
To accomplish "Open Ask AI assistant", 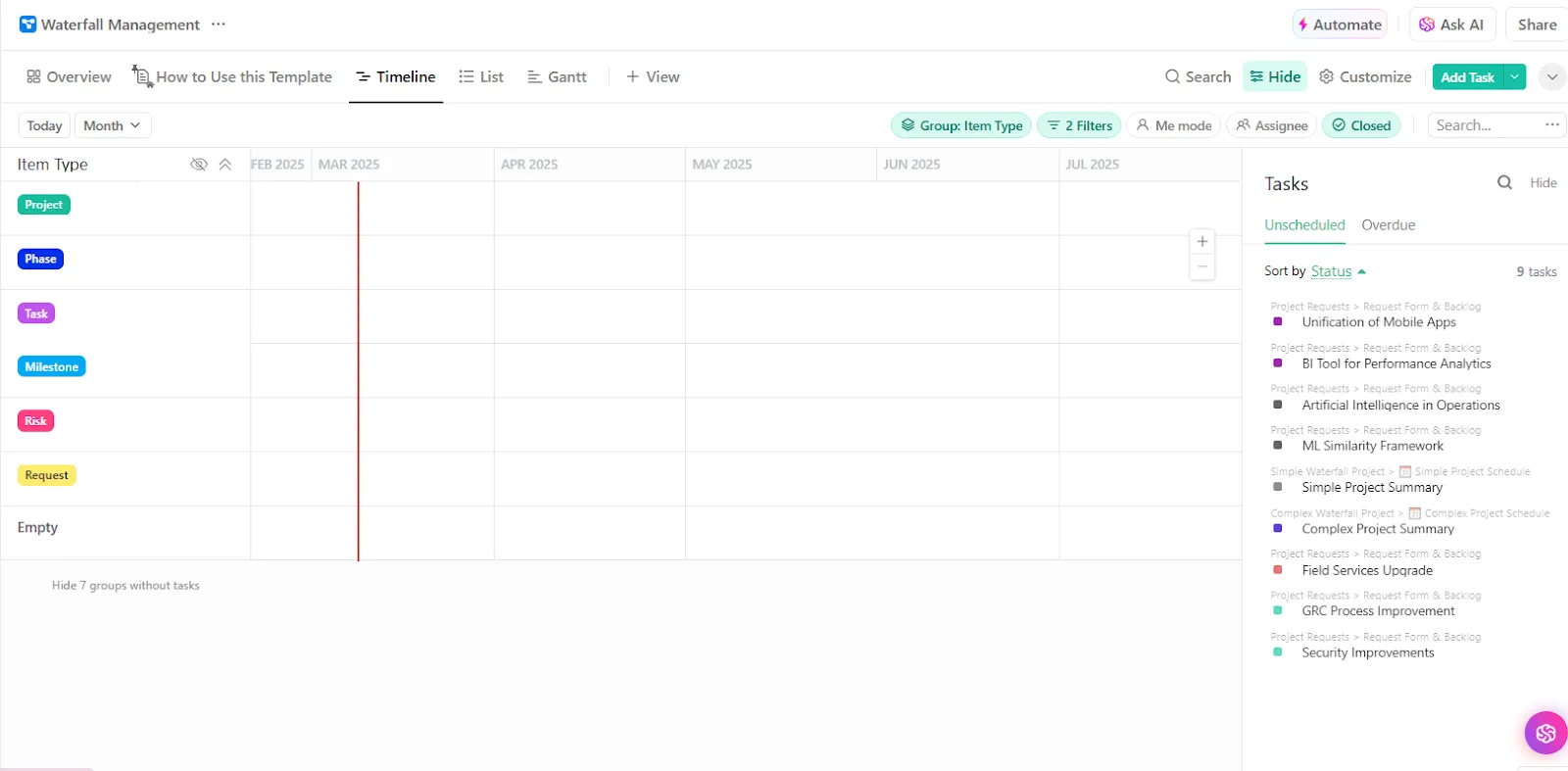I will [x=1451, y=24].
